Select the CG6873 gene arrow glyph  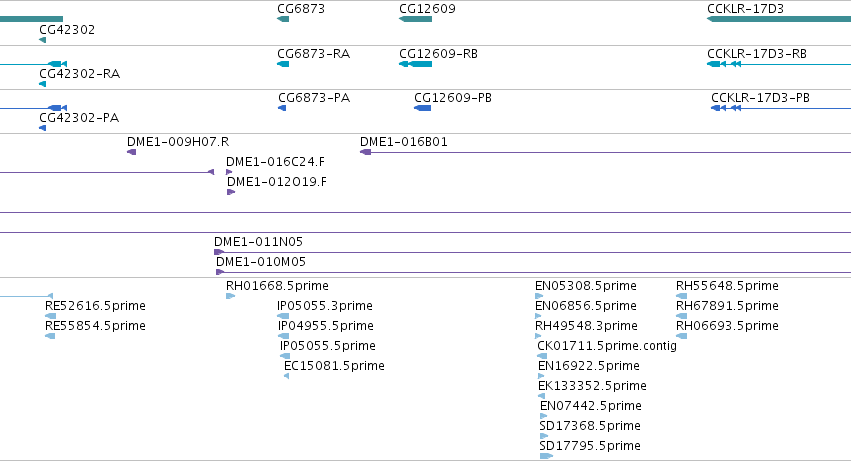pyautogui.click(x=283, y=19)
